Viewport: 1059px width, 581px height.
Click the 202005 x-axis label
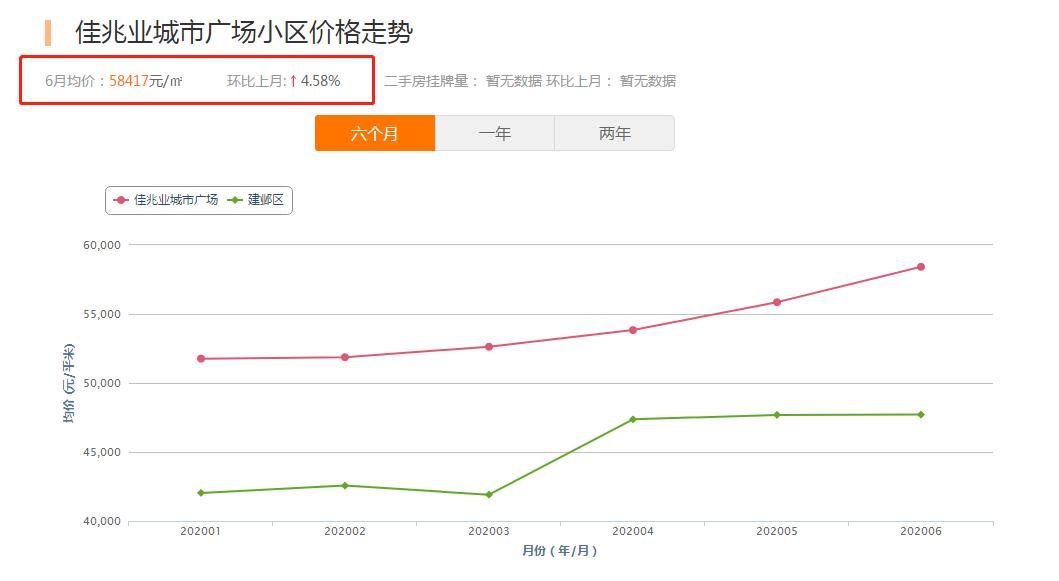pos(777,531)
